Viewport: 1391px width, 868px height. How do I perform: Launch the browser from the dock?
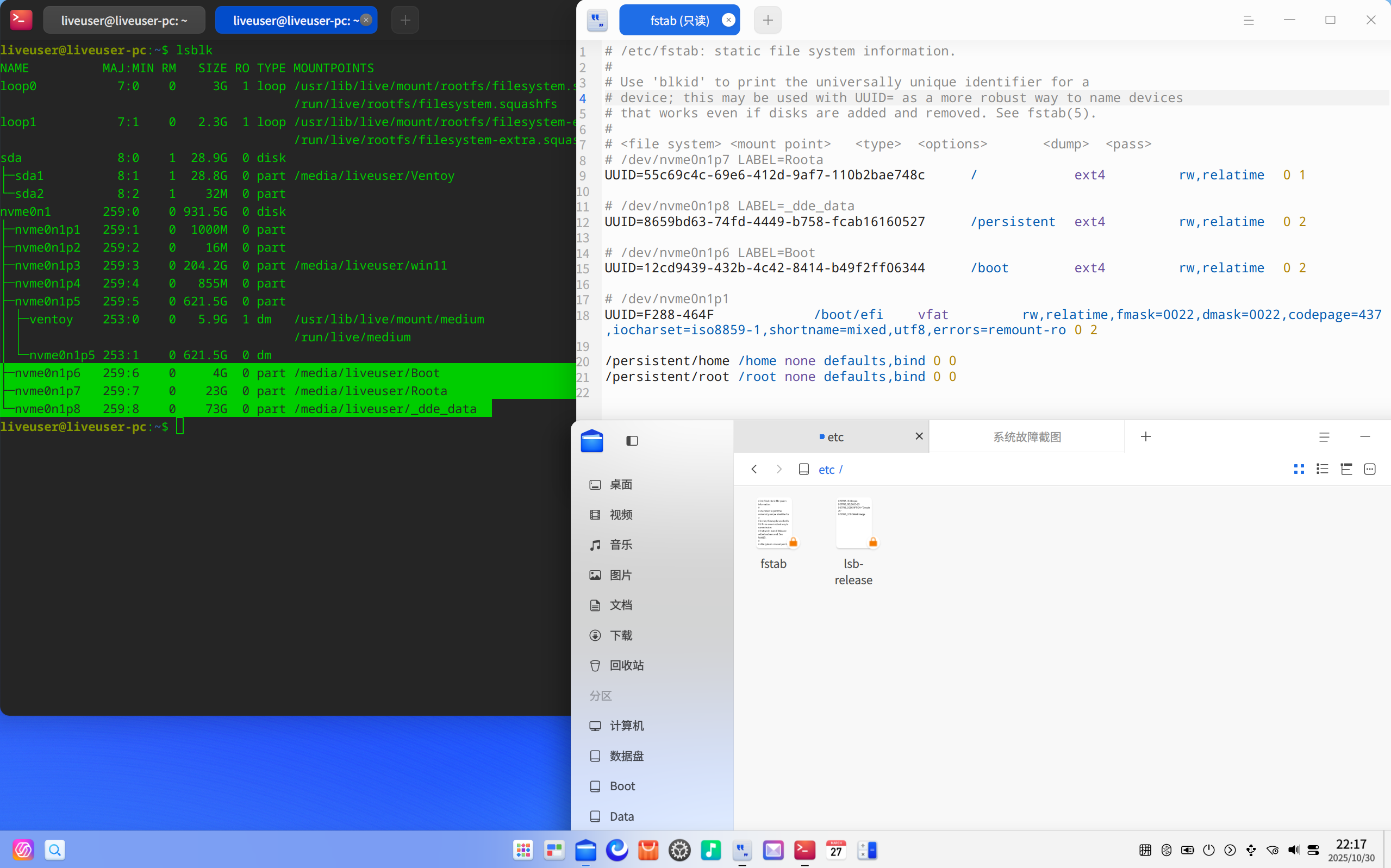617,850
